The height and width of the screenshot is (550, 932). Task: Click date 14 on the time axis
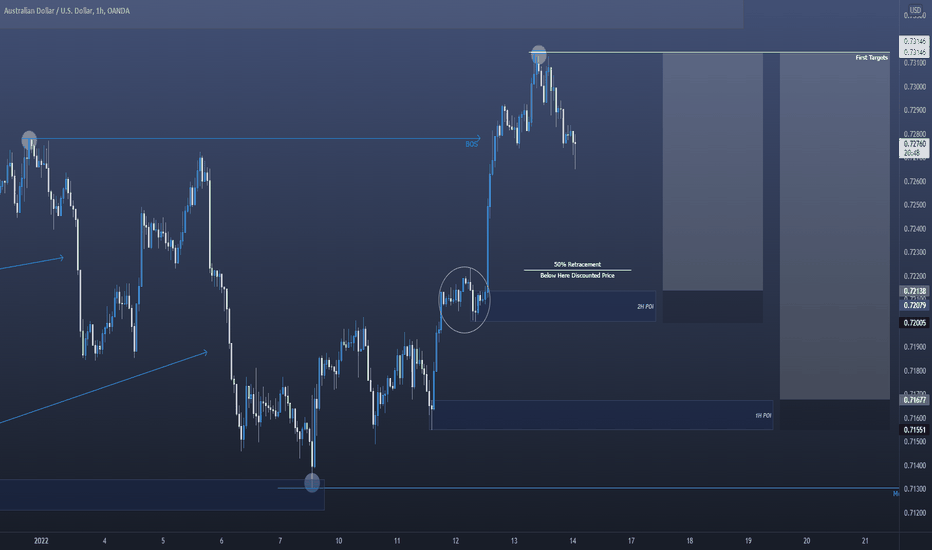[573, 541]
